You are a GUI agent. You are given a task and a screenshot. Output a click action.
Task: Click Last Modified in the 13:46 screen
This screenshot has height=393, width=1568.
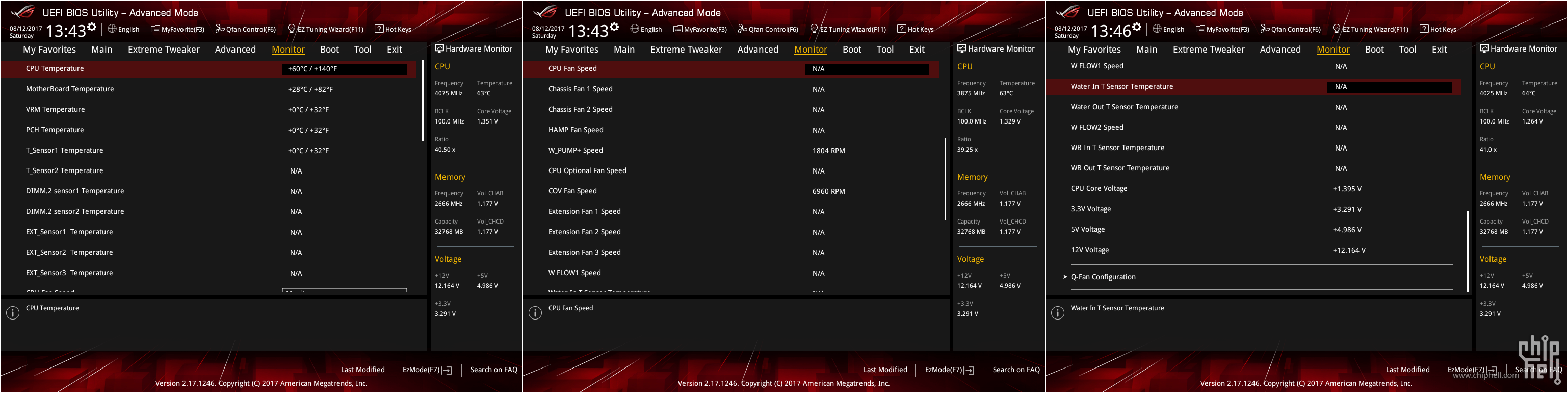(x=1407, y=370)
